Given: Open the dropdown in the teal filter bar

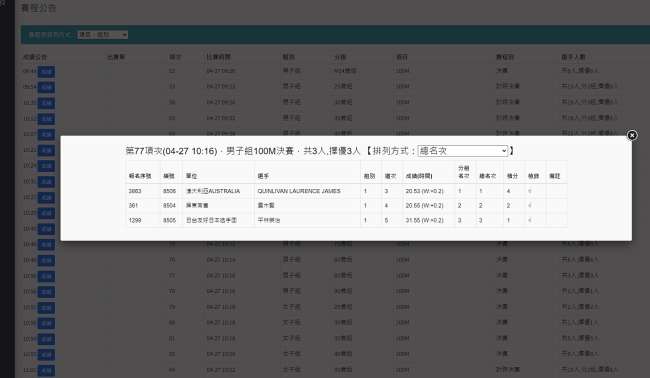Looking at the screenshot, I should (102, 35).
